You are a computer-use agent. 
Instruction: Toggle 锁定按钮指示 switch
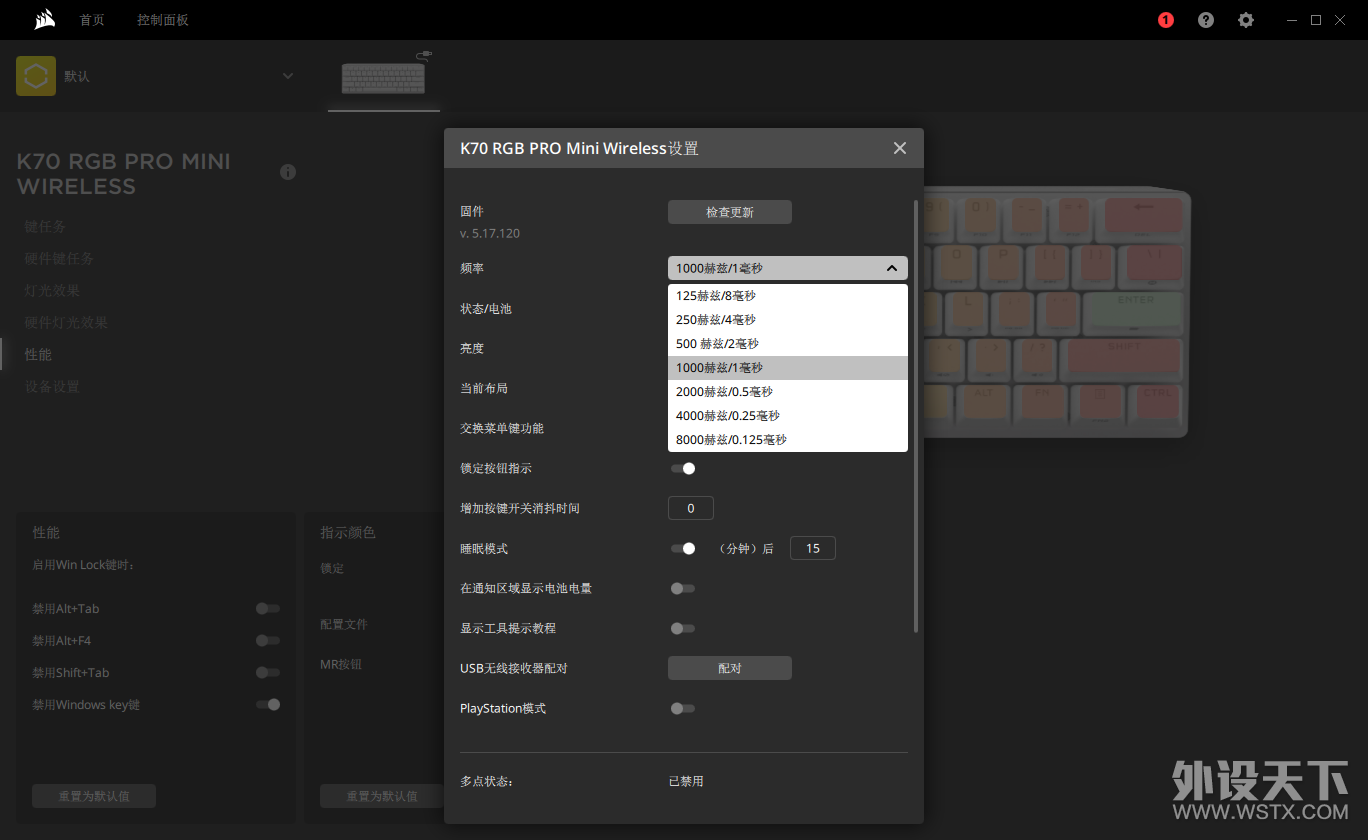(683, 468)
